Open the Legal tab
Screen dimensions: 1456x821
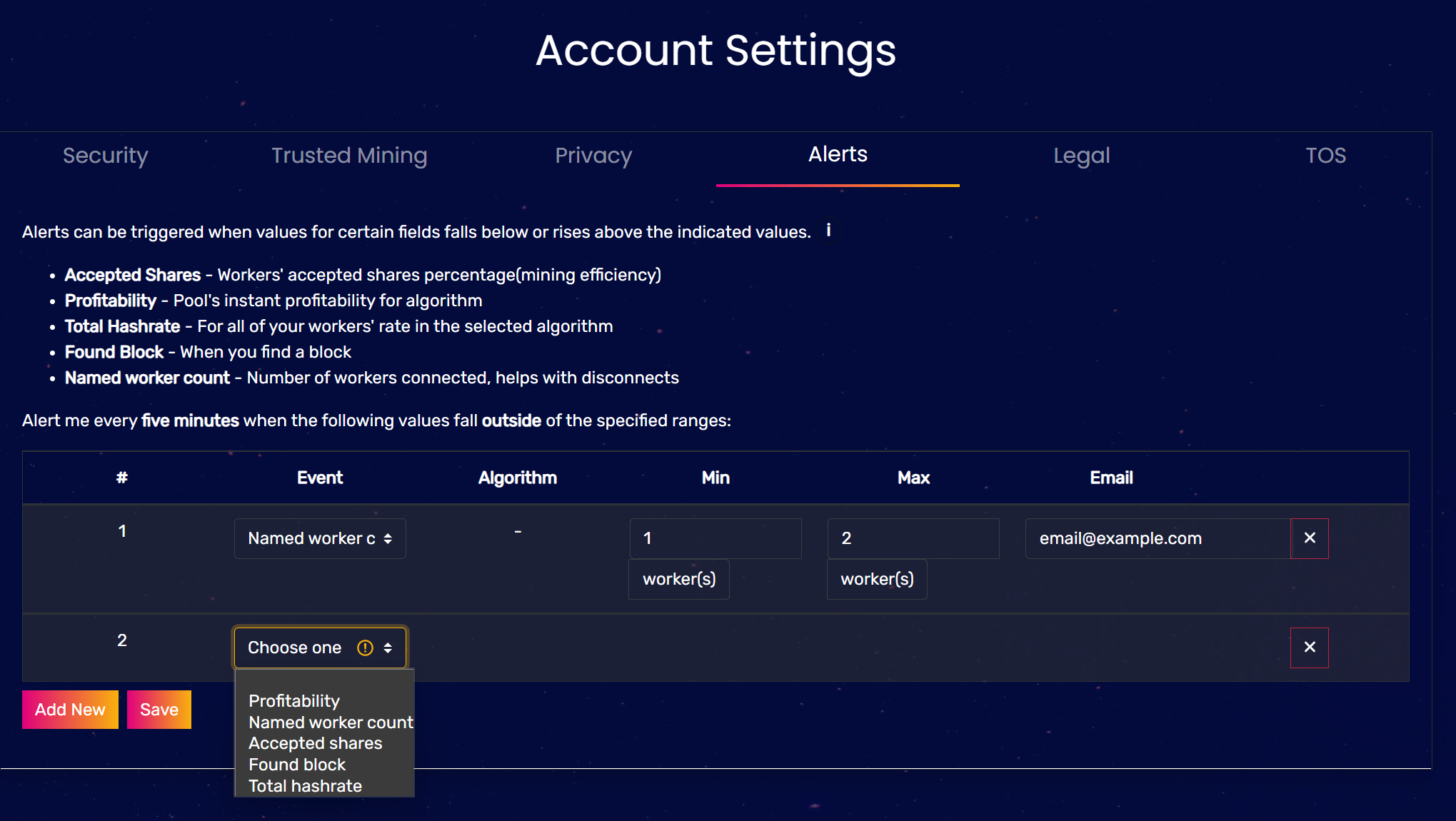tap(1082, 156)
